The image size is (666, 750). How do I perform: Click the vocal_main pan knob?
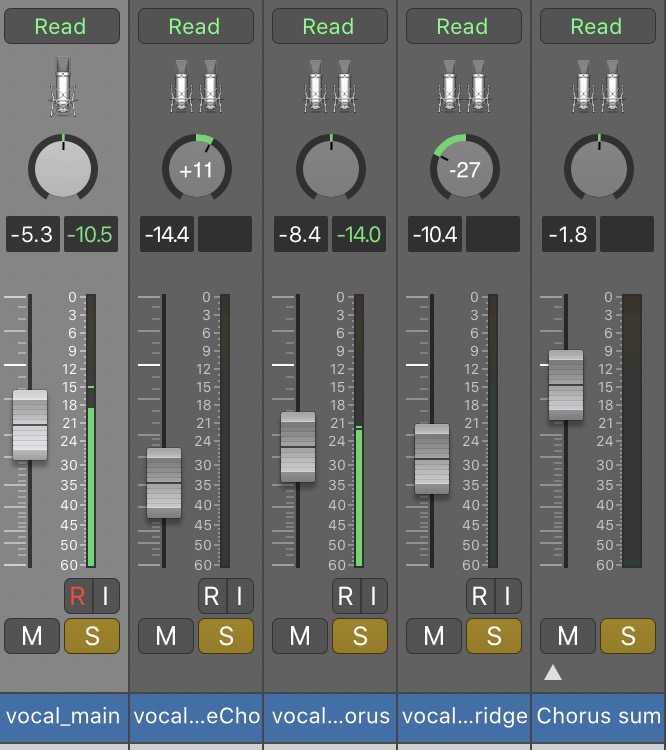(x=62, y=169)
